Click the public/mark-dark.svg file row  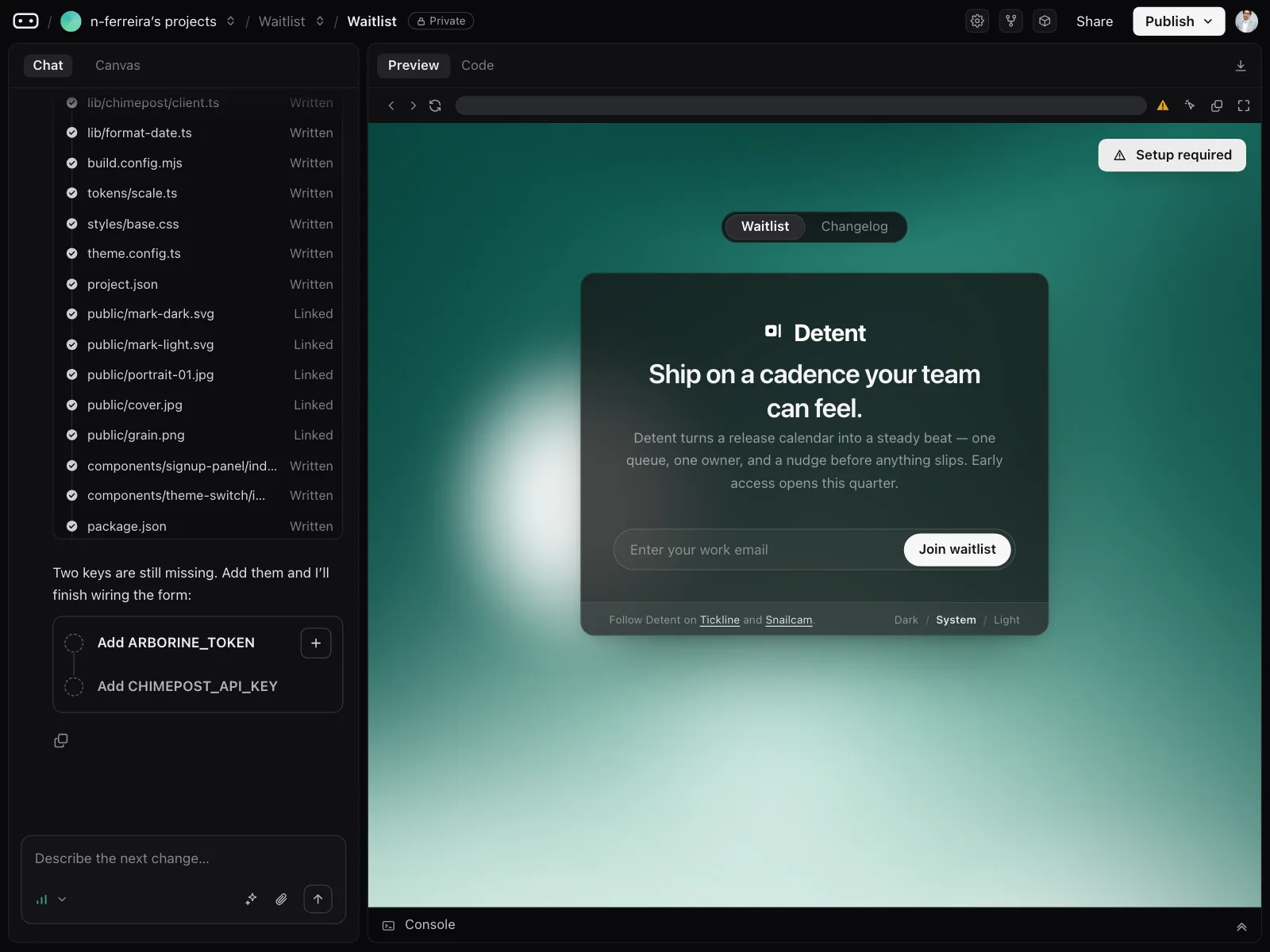tap(198, 314)
